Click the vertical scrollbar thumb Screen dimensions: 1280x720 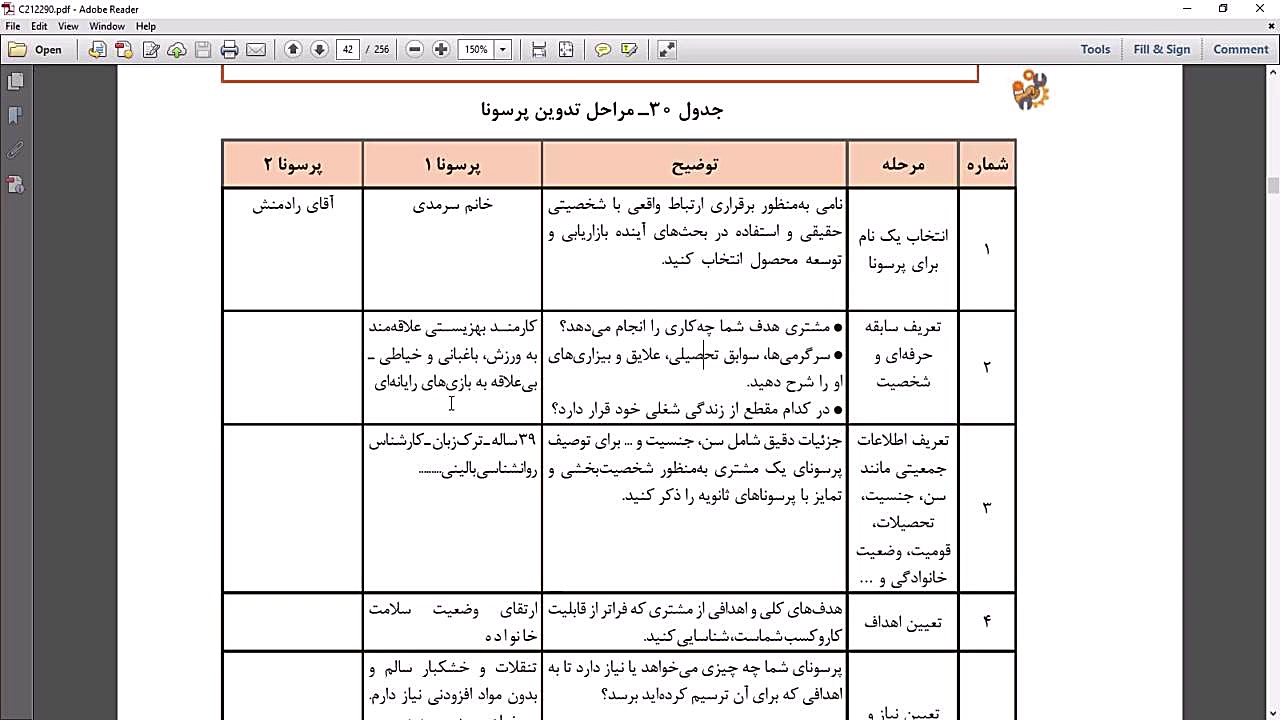coord(1273,185)
